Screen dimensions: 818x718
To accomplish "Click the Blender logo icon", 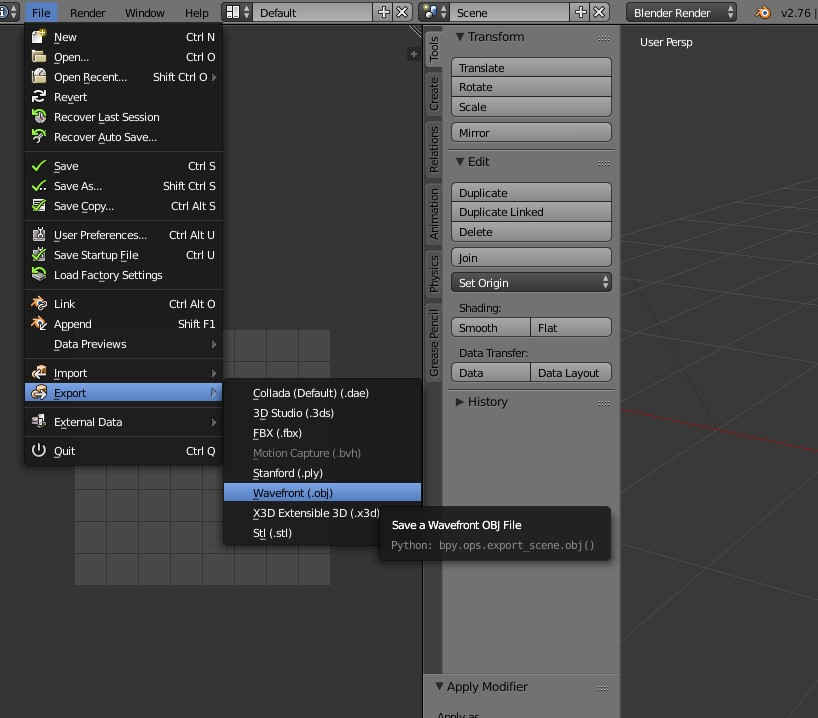I will click(x=763, y=13).
